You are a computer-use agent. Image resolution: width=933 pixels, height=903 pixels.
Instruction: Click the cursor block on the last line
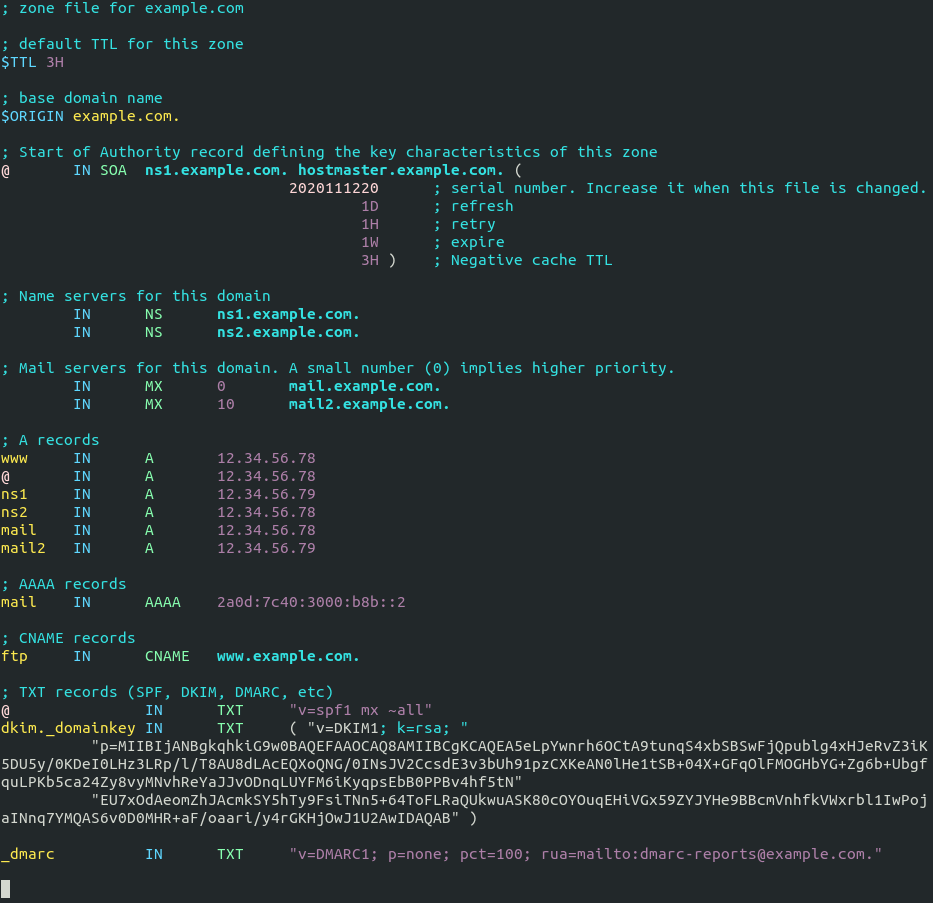(x=5, y=889)
